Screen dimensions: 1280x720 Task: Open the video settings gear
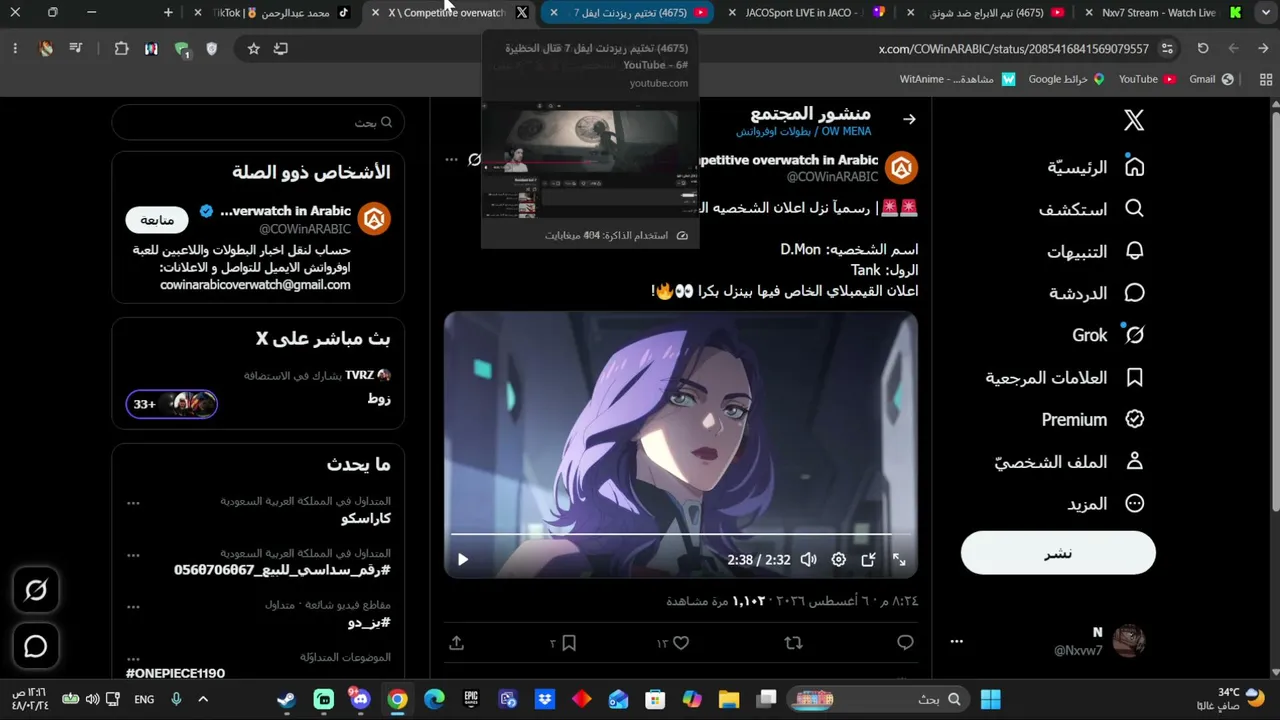click(839, 560)
